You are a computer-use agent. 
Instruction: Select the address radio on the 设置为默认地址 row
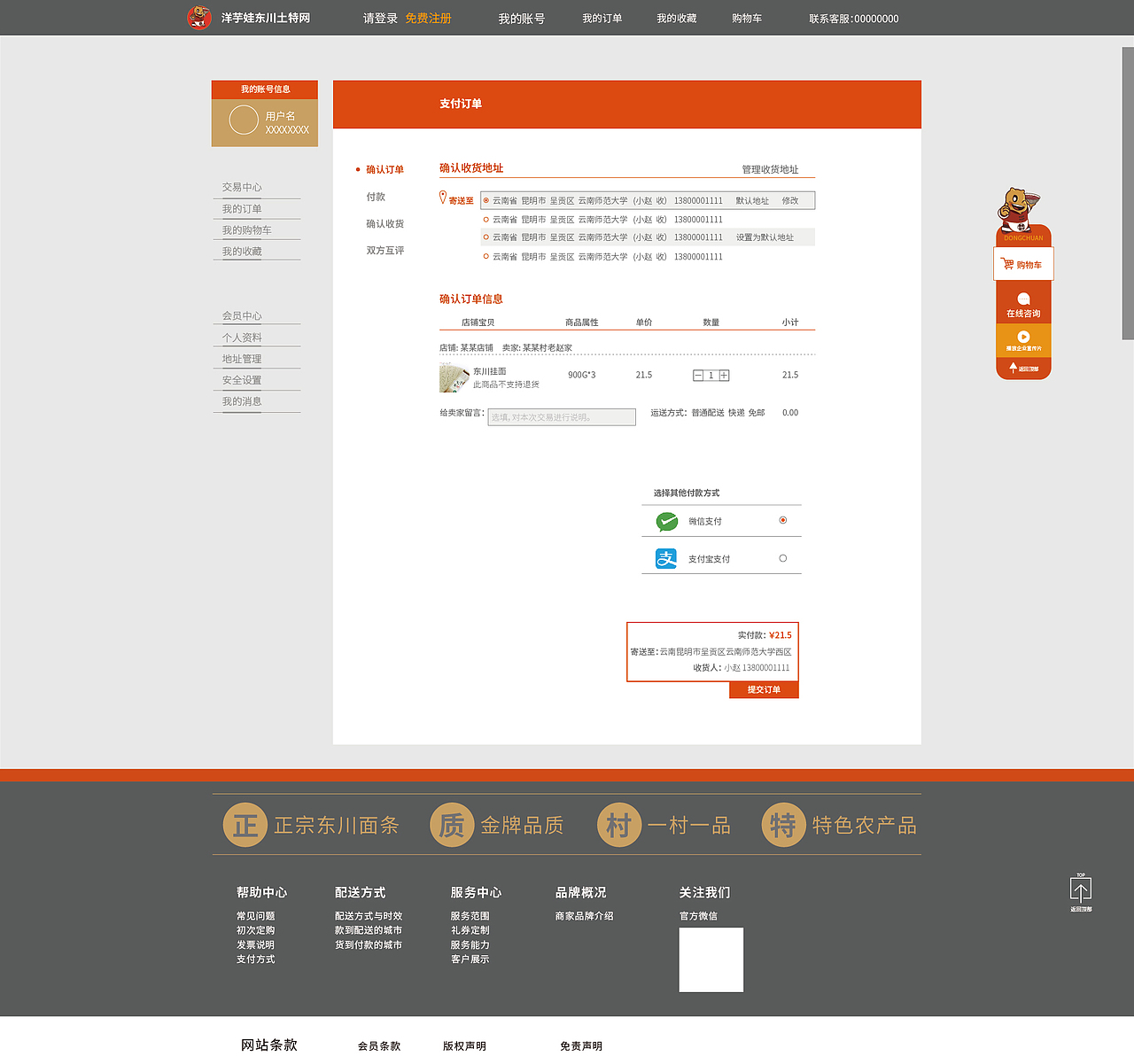click(x=485, y=237)
